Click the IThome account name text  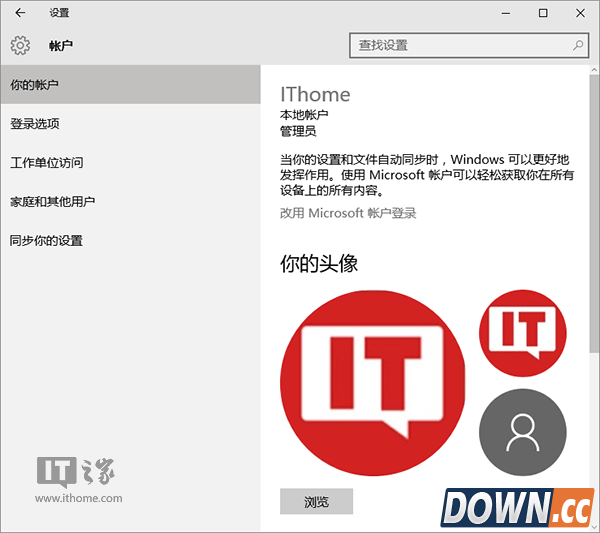pyautogui.click(x=315, y=95)
